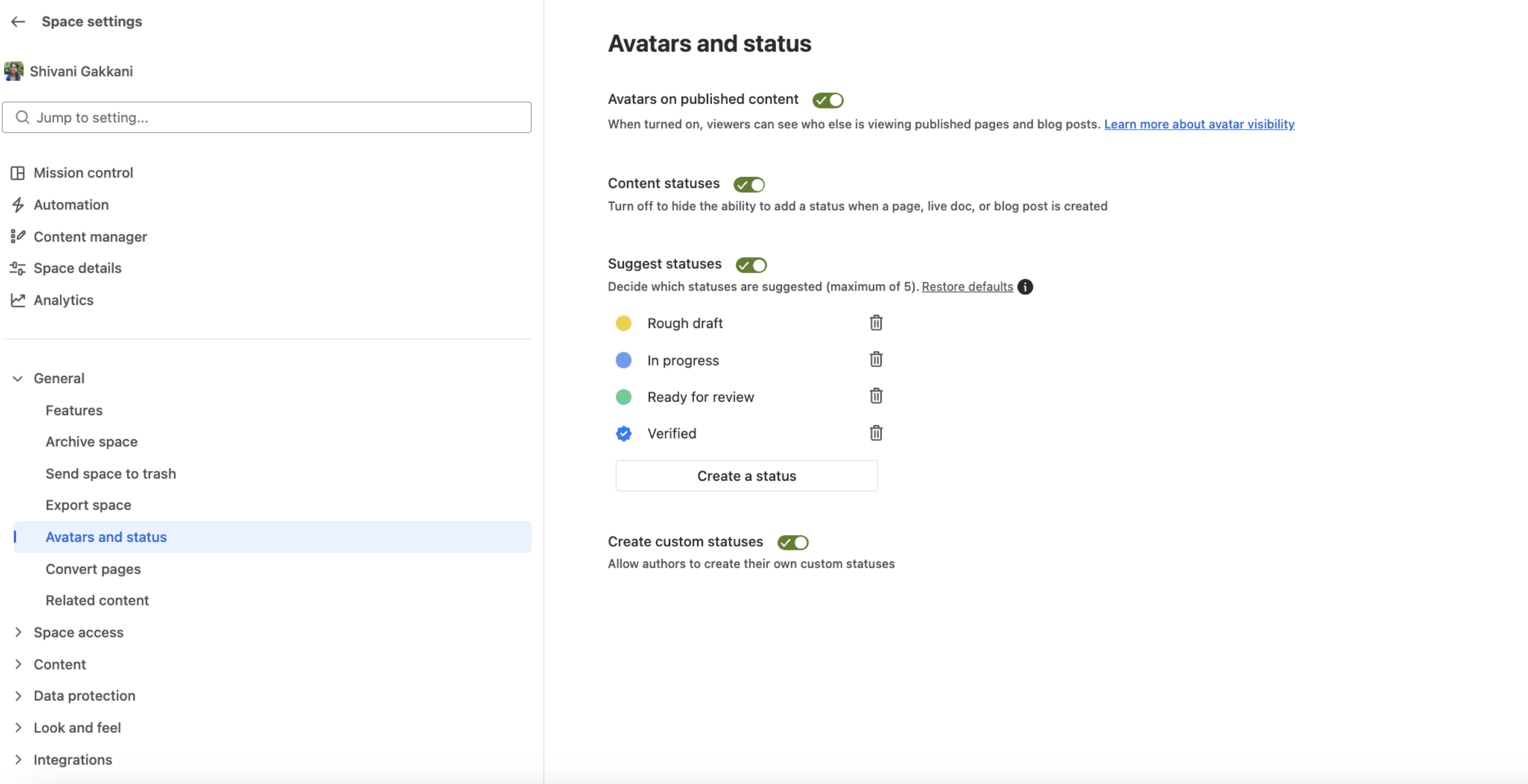
Task: Turn off Content statuses
Action: (x=748, y=184)
